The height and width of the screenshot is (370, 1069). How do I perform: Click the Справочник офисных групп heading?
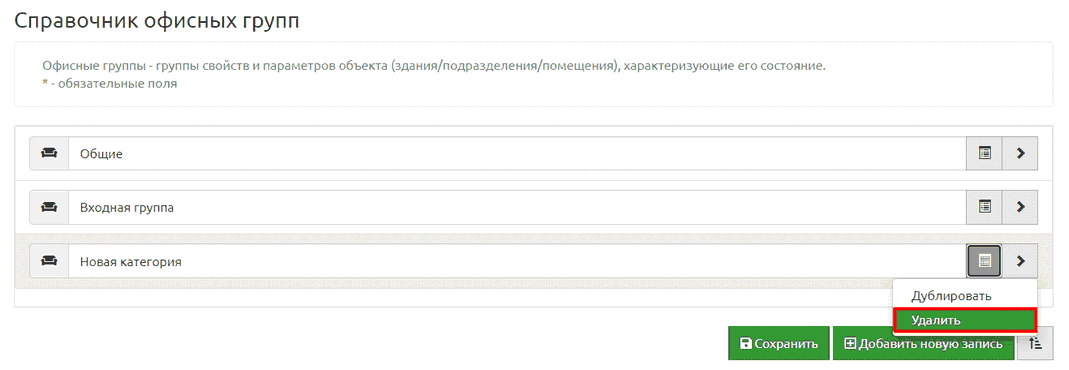coord(157,21)
